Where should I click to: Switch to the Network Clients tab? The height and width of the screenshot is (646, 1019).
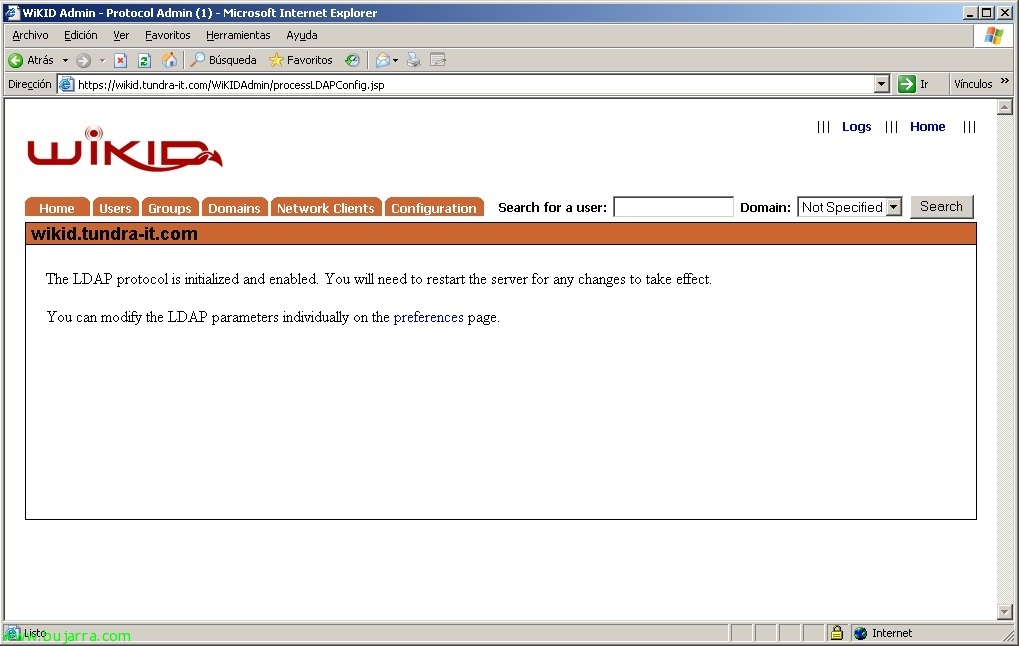[x=326, y=207]
